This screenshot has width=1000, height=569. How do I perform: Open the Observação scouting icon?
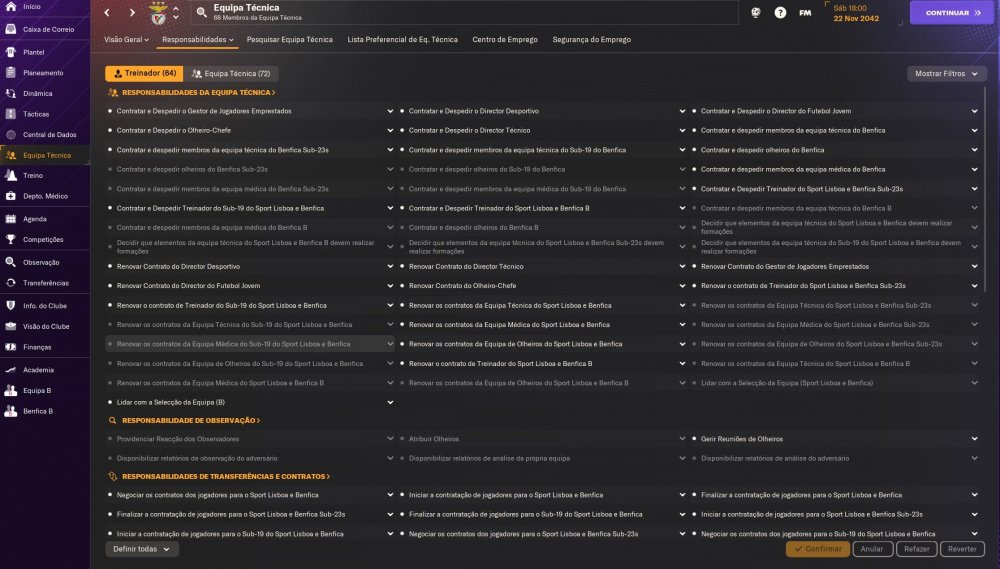pyautogui.click(x=11, y=262)
